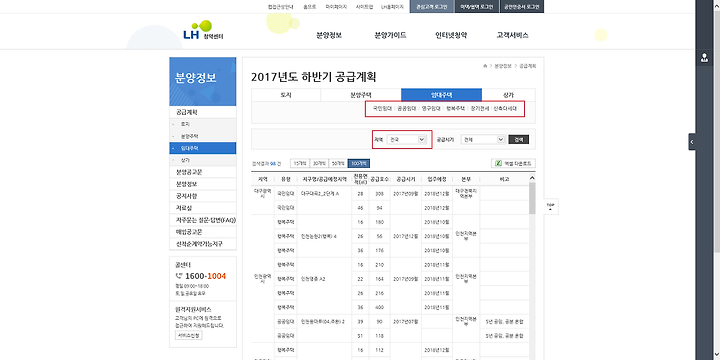Filter by 장기전세 subtype

(x=480, y=109)
